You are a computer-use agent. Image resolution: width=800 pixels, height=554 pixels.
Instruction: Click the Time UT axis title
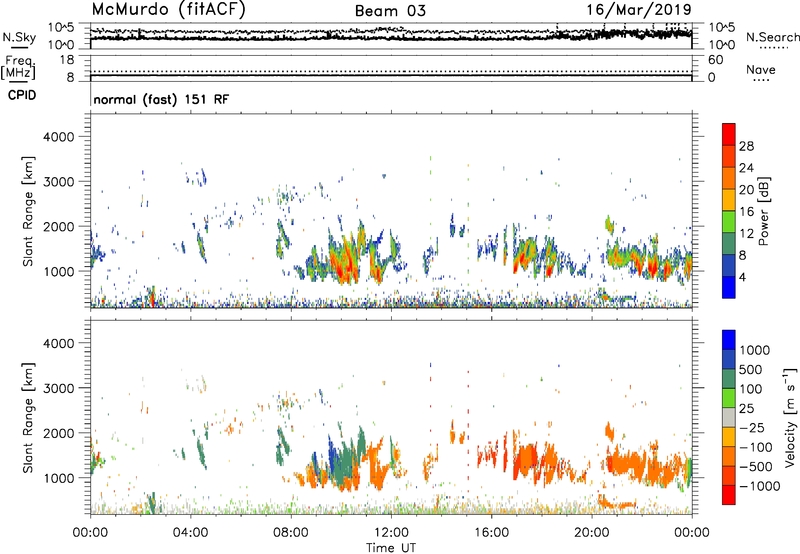point(391,548)
